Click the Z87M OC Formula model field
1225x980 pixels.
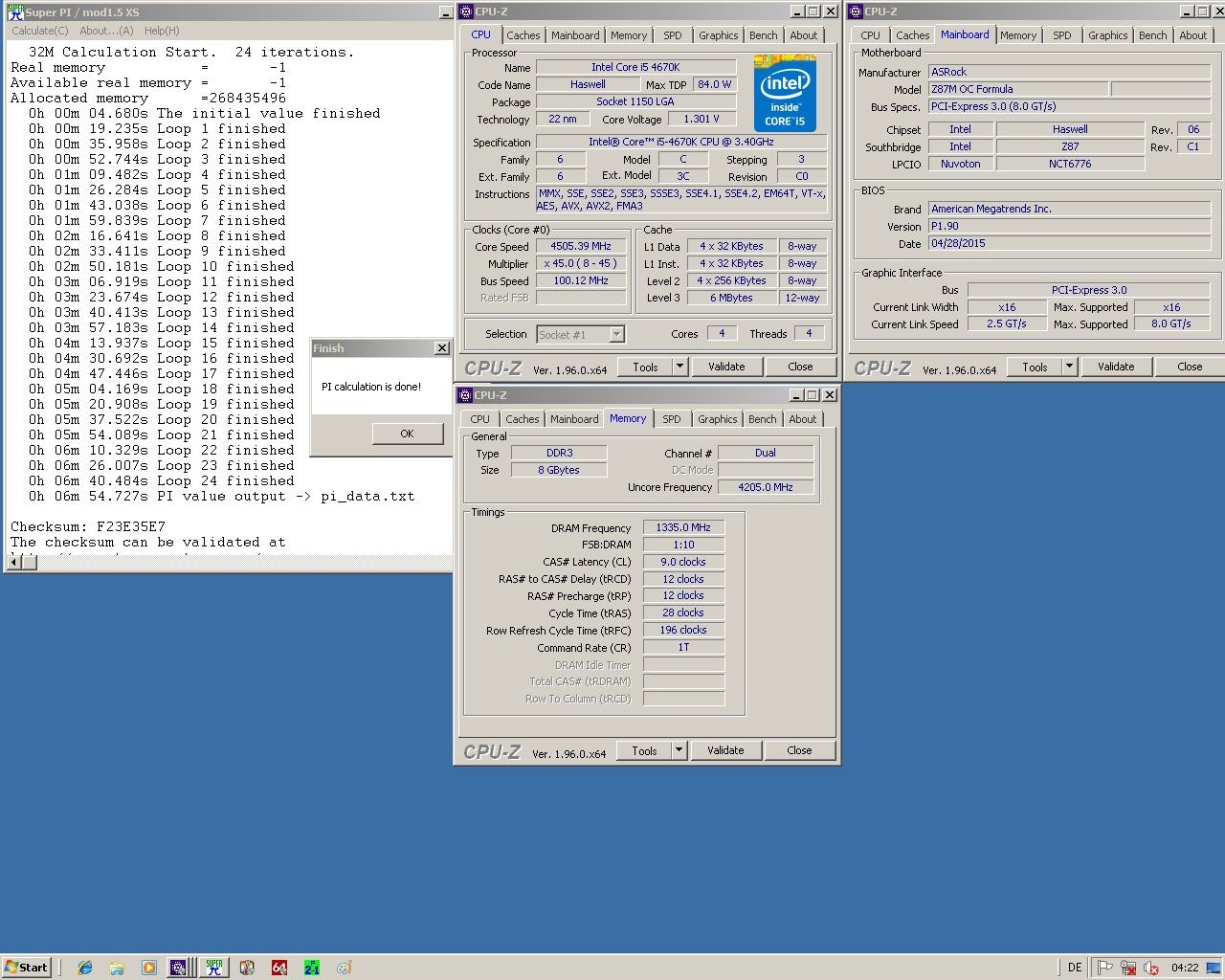(x=1018, y=89)
